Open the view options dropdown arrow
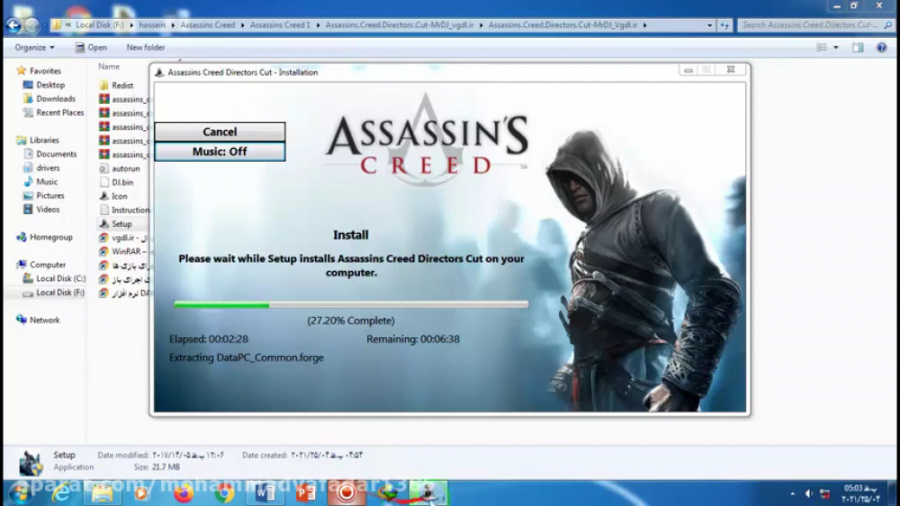Image resolution: width=900 pixels, height=506 pixels. pos(836,48)
